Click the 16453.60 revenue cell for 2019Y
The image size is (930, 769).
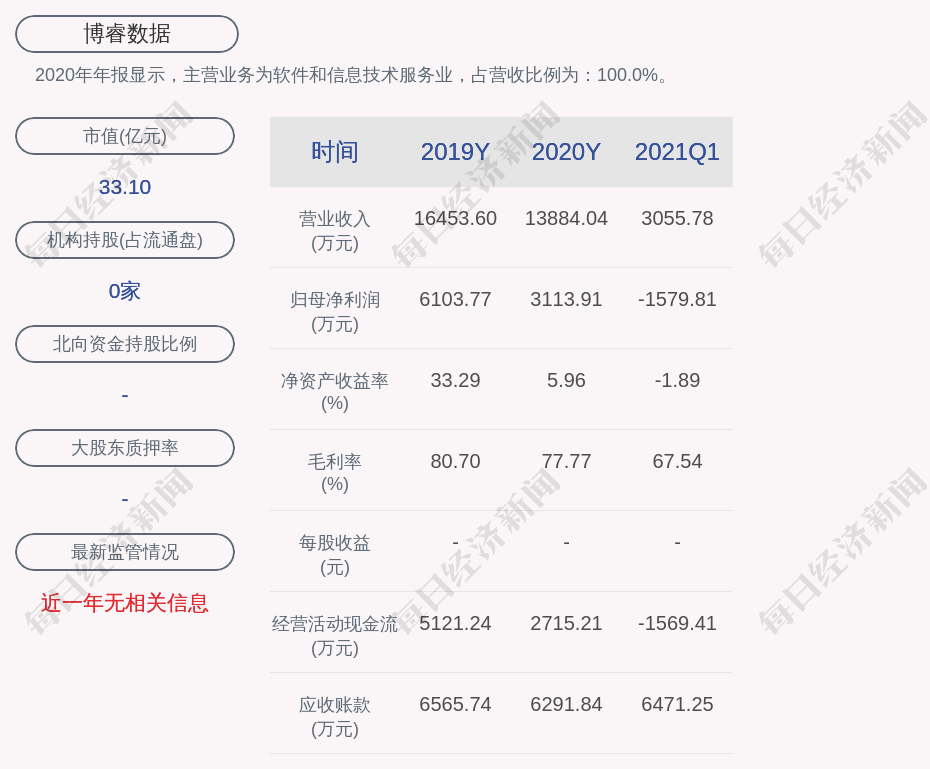click(455, 218)
